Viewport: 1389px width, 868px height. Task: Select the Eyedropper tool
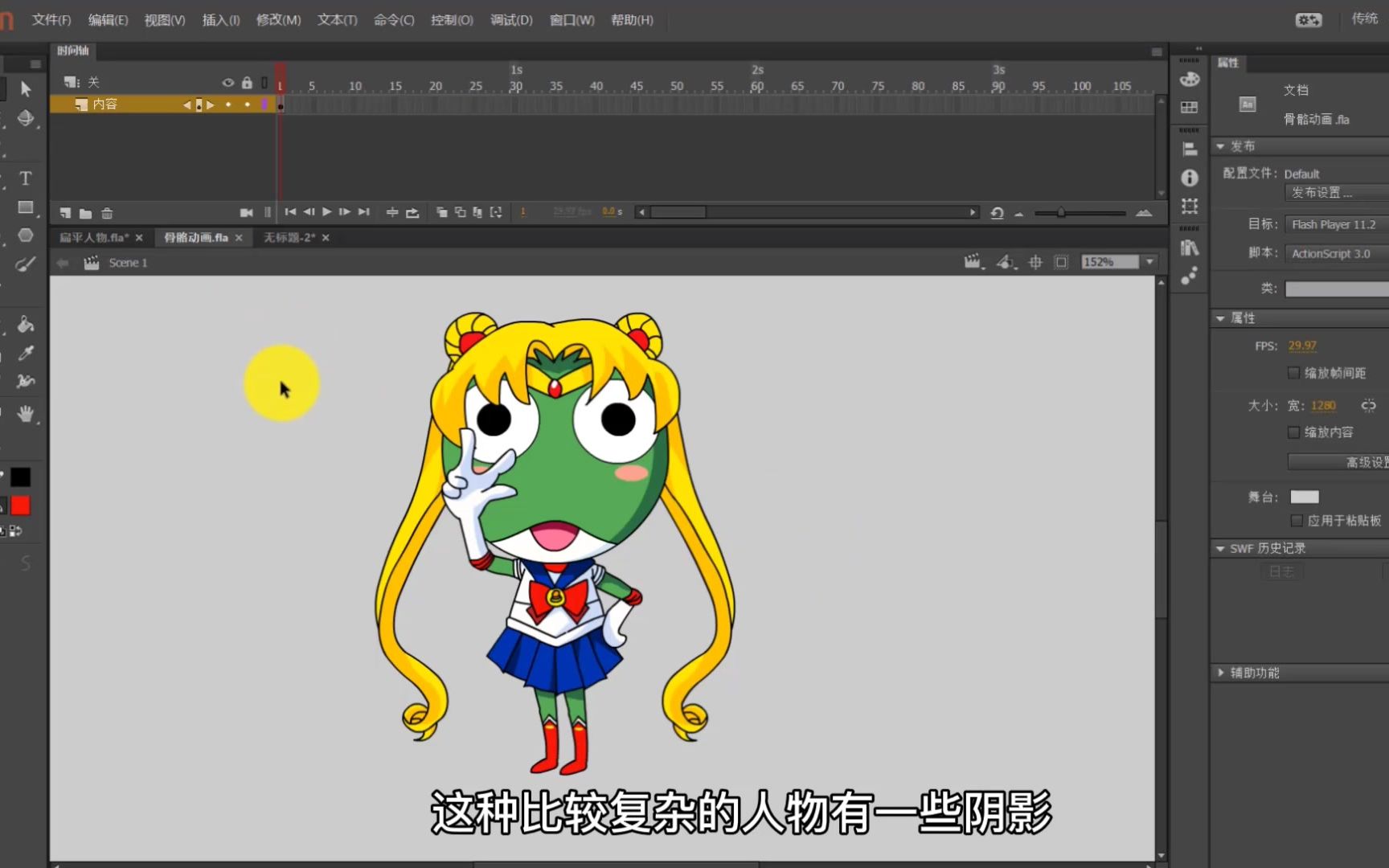pyautogui.click(x=25, y=352)
